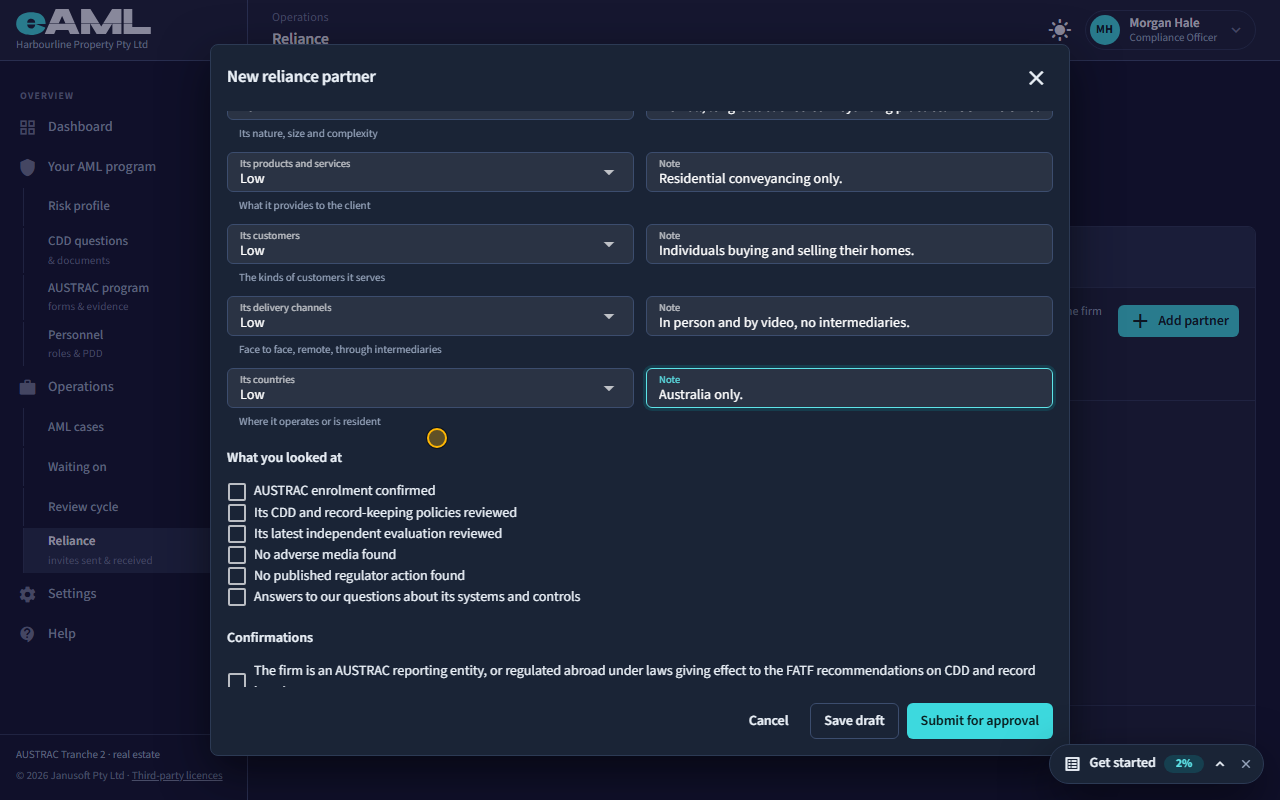
Task: Tick Answers to our questions checkbox
Action: pos(237,597)
